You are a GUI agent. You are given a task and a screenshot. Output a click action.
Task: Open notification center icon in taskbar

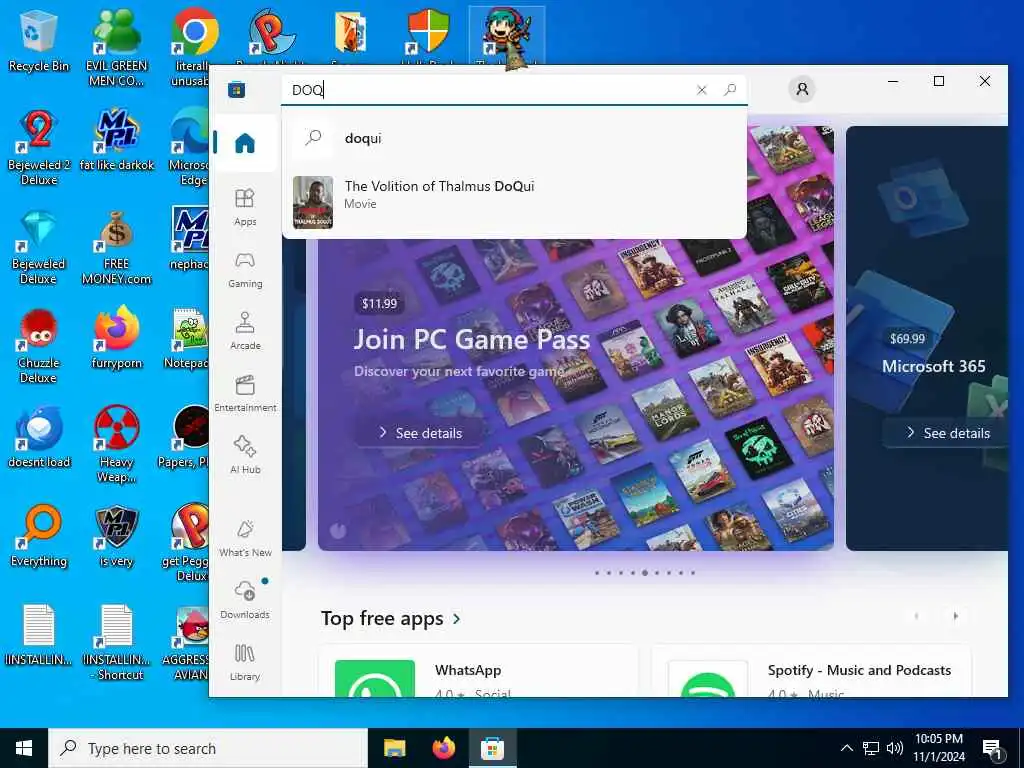[991, 749]
